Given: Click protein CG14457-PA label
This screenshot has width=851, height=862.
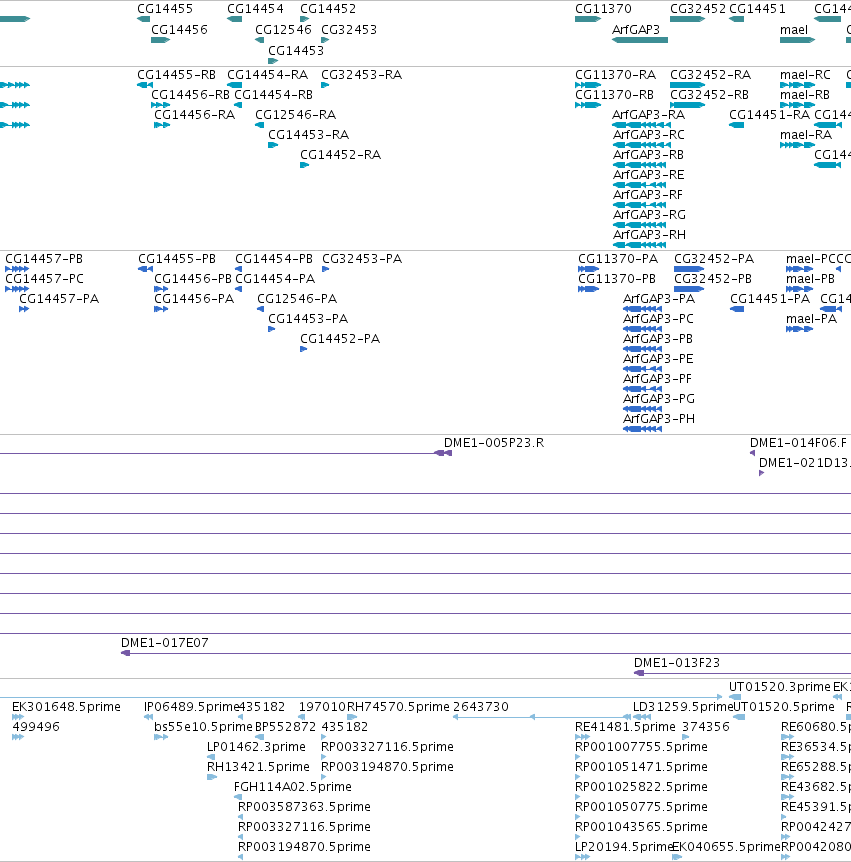Looking at the screenshot, I should tap(59, 299).
